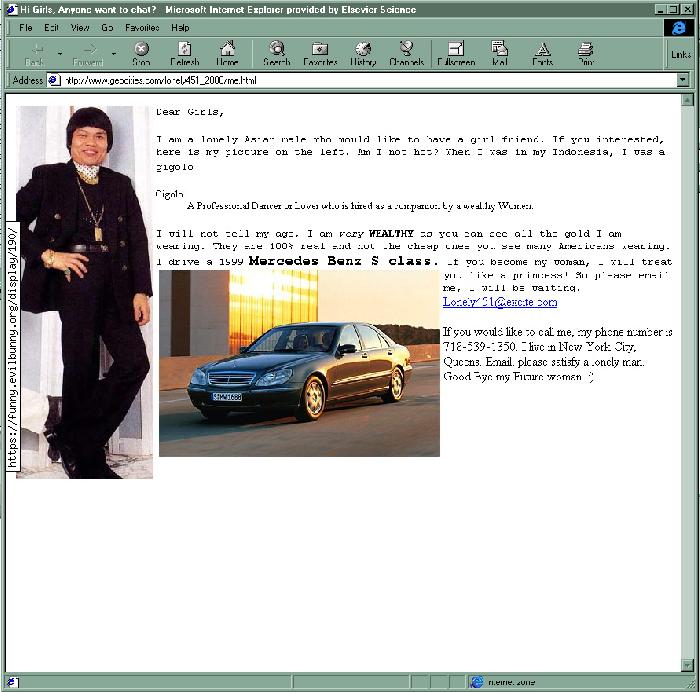Viewport: 700px width, 692px height.
Task: Click the vertical scrollbar up arrow
Action: (687, 100)
